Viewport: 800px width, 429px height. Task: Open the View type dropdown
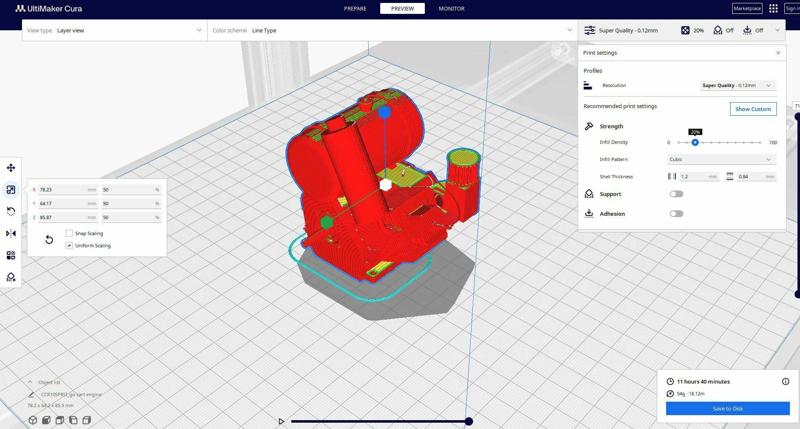(x=114, y=31)
